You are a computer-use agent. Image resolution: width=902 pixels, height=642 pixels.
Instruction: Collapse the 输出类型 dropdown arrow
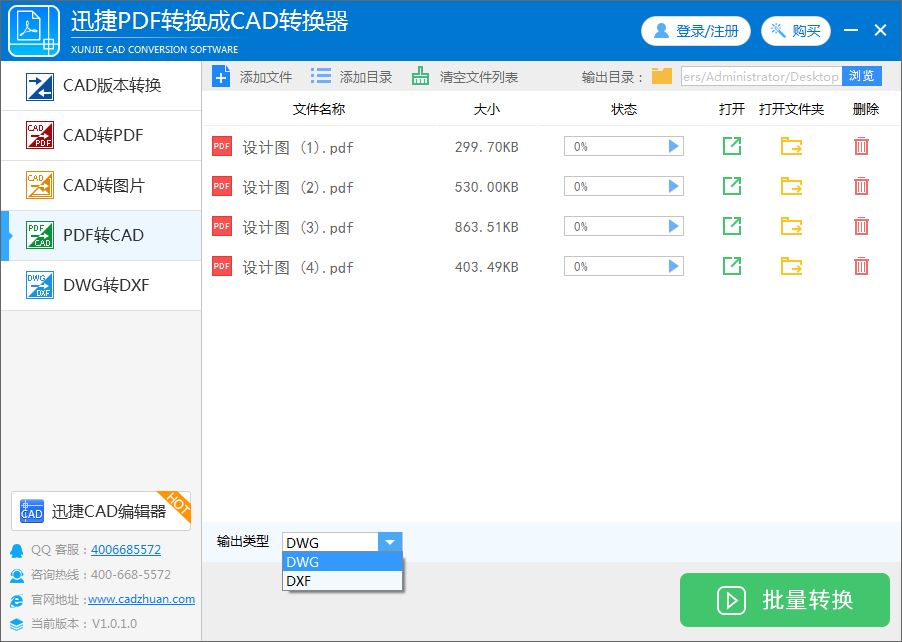(x=390, y=542)
